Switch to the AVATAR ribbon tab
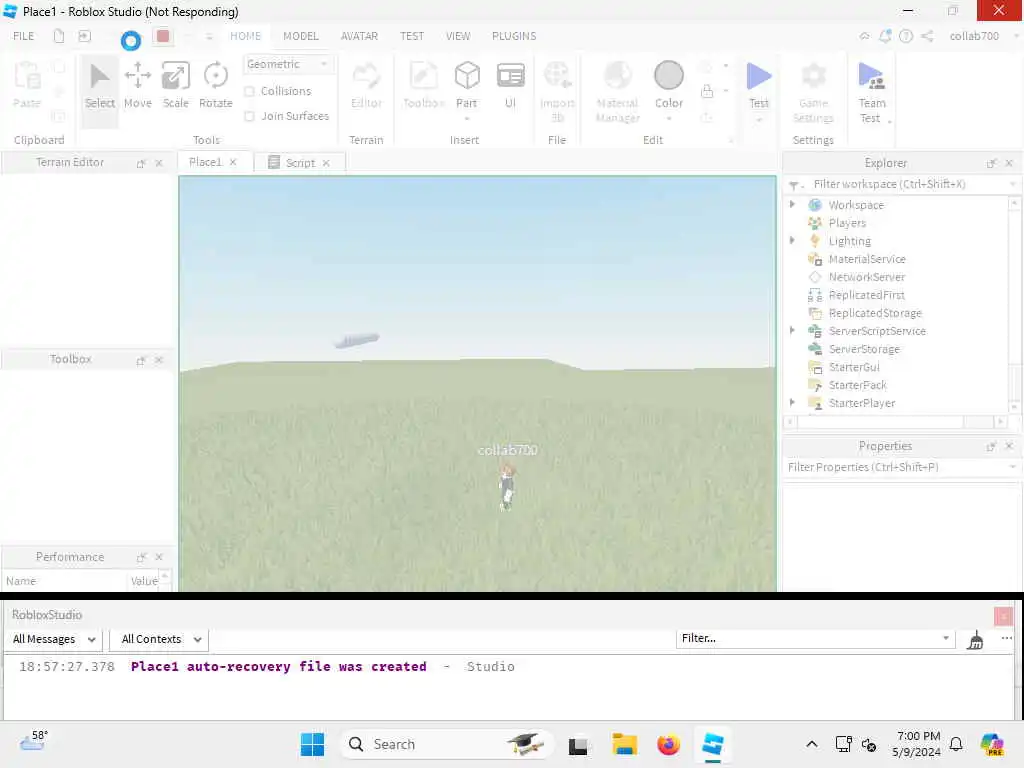 pos(359,37)
